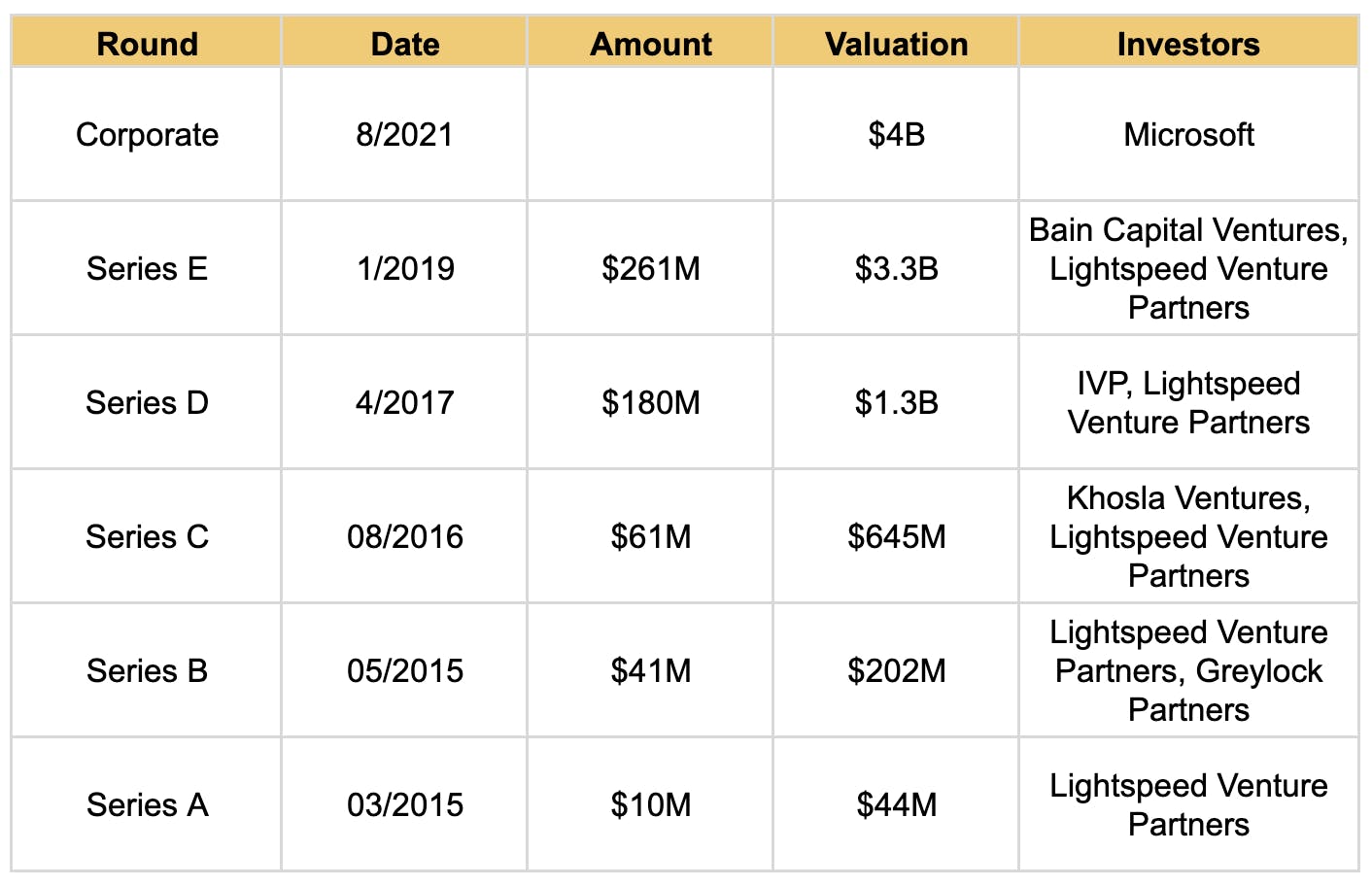Click the empty Amount cell for Corporate
1372x886 pixels.
[651, 134]
